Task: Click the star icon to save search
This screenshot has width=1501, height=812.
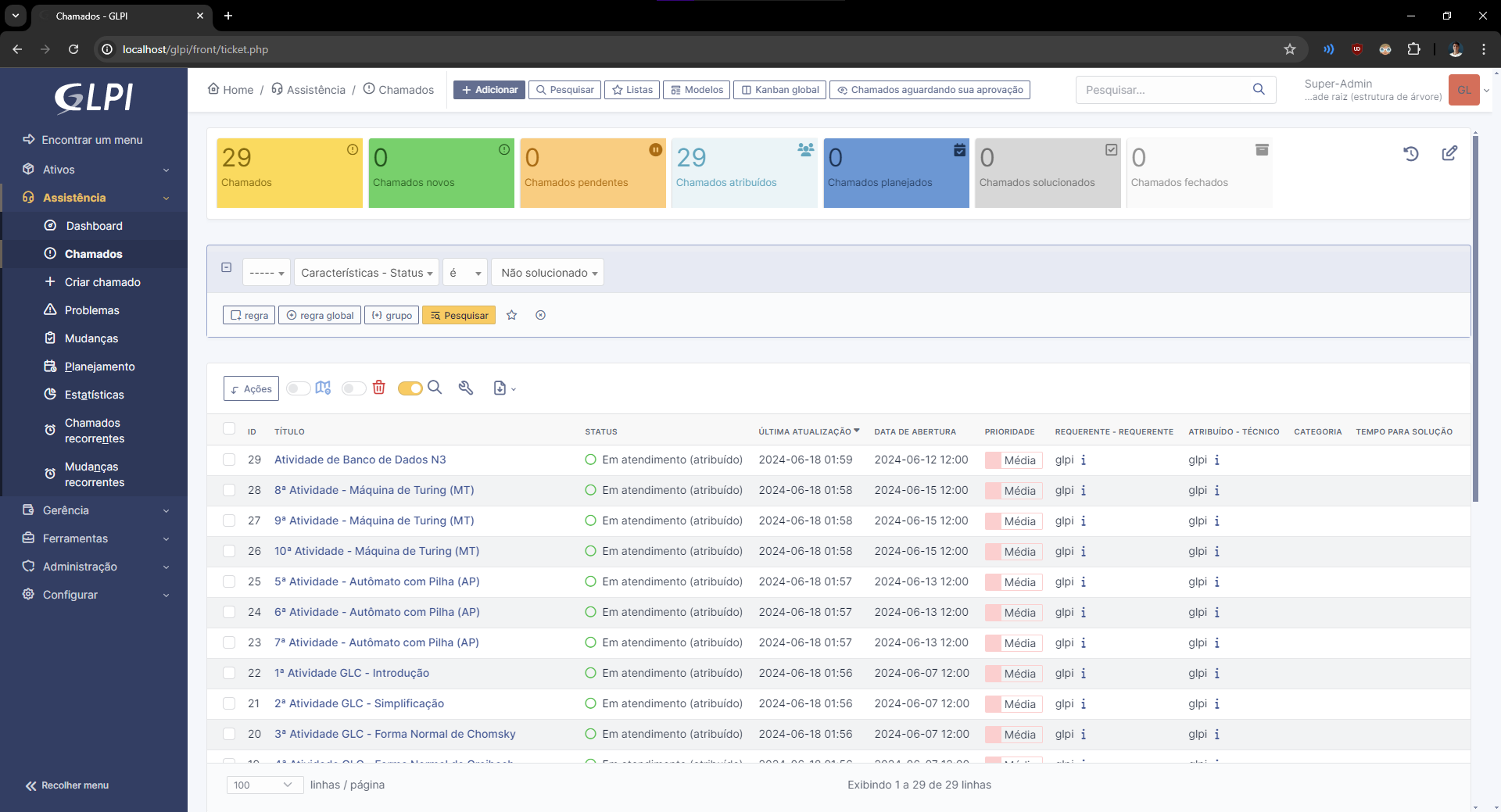Action: tap(512, 315)
